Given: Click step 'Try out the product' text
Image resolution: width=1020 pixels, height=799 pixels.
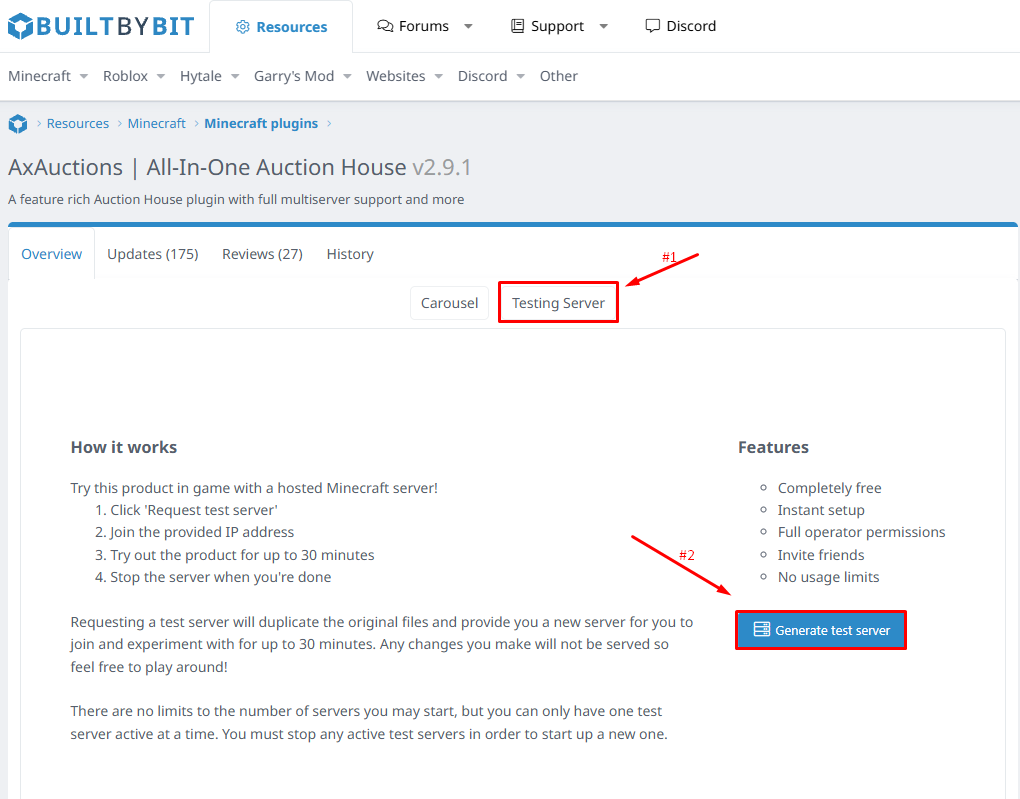Looking at the screenshot, I should (x=242, y=555).
